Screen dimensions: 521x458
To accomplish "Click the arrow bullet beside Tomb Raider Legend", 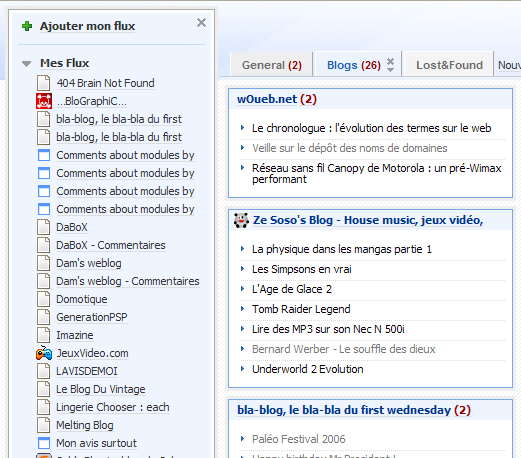I will [243, 309].
